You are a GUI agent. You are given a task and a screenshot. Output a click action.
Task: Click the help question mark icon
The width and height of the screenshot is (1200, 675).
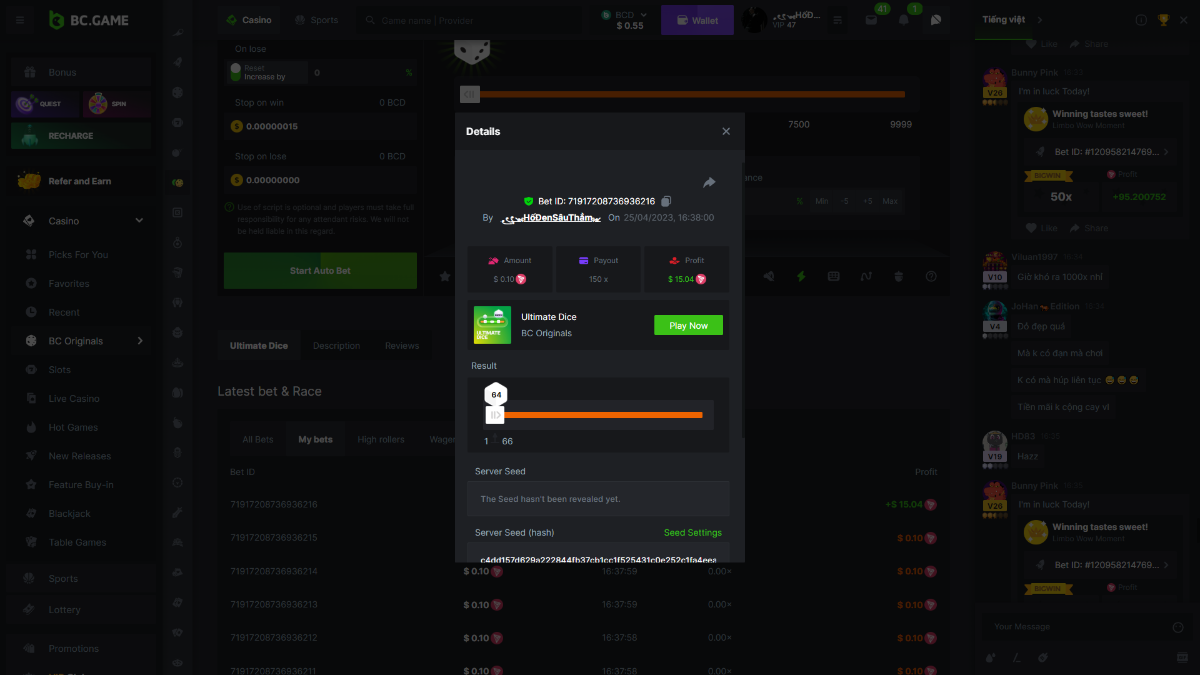pyautogui.click(x=931, y=277)
